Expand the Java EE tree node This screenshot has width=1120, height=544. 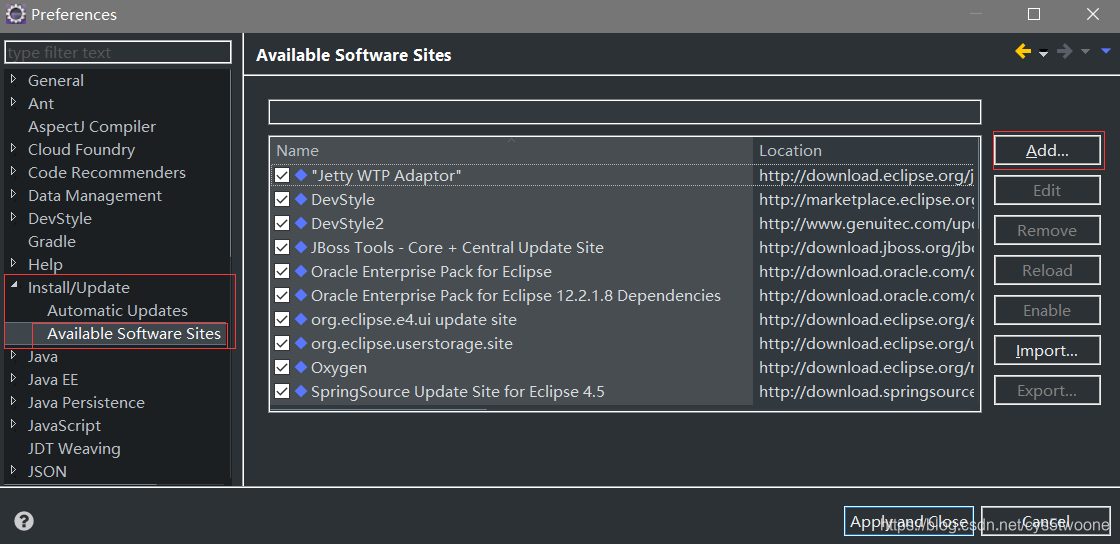[14, 378]
